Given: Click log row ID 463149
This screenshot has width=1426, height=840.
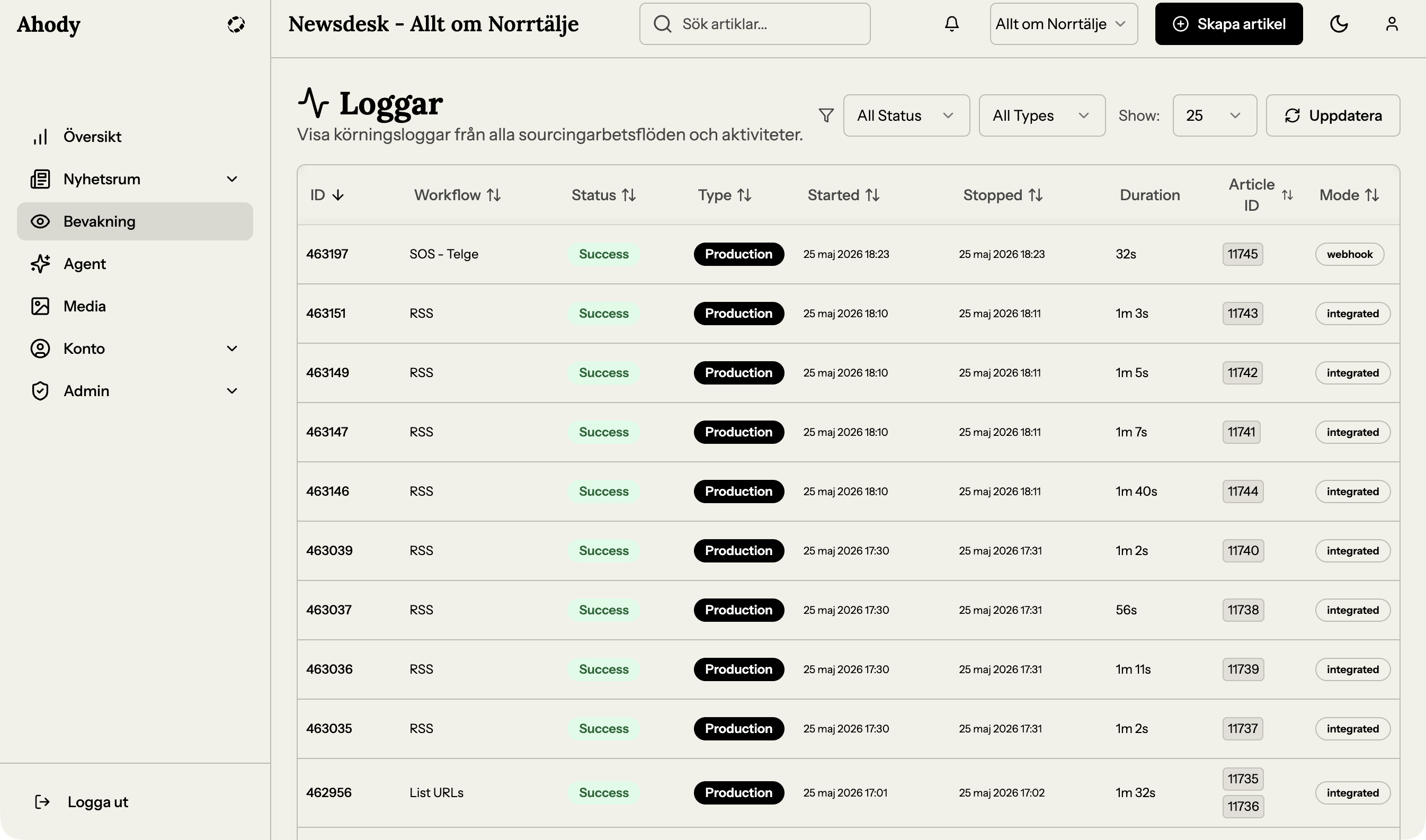Looking at the screenshot, I should coord(327,373).
